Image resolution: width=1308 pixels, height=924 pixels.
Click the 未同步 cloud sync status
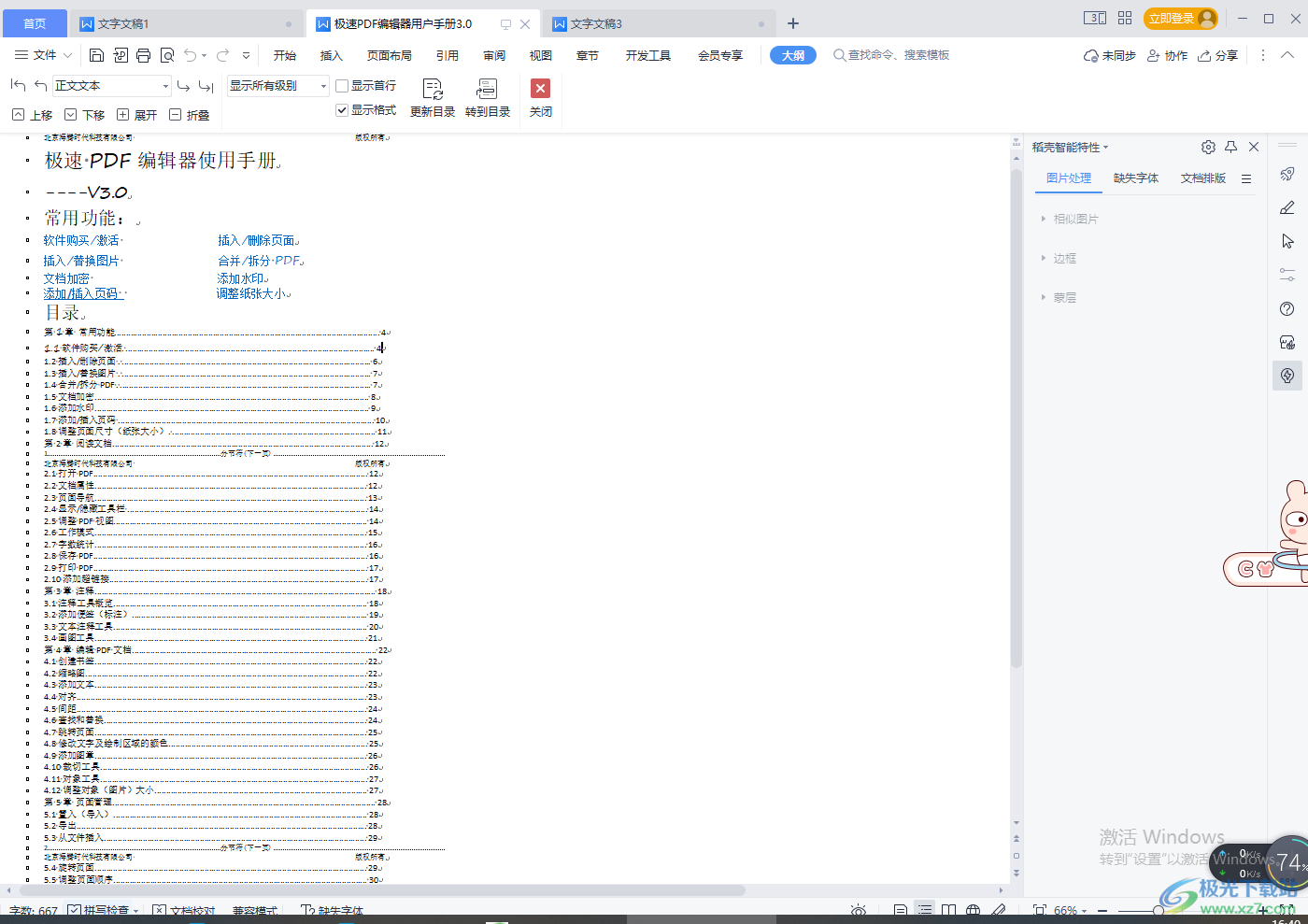(x=1110, y=55)
